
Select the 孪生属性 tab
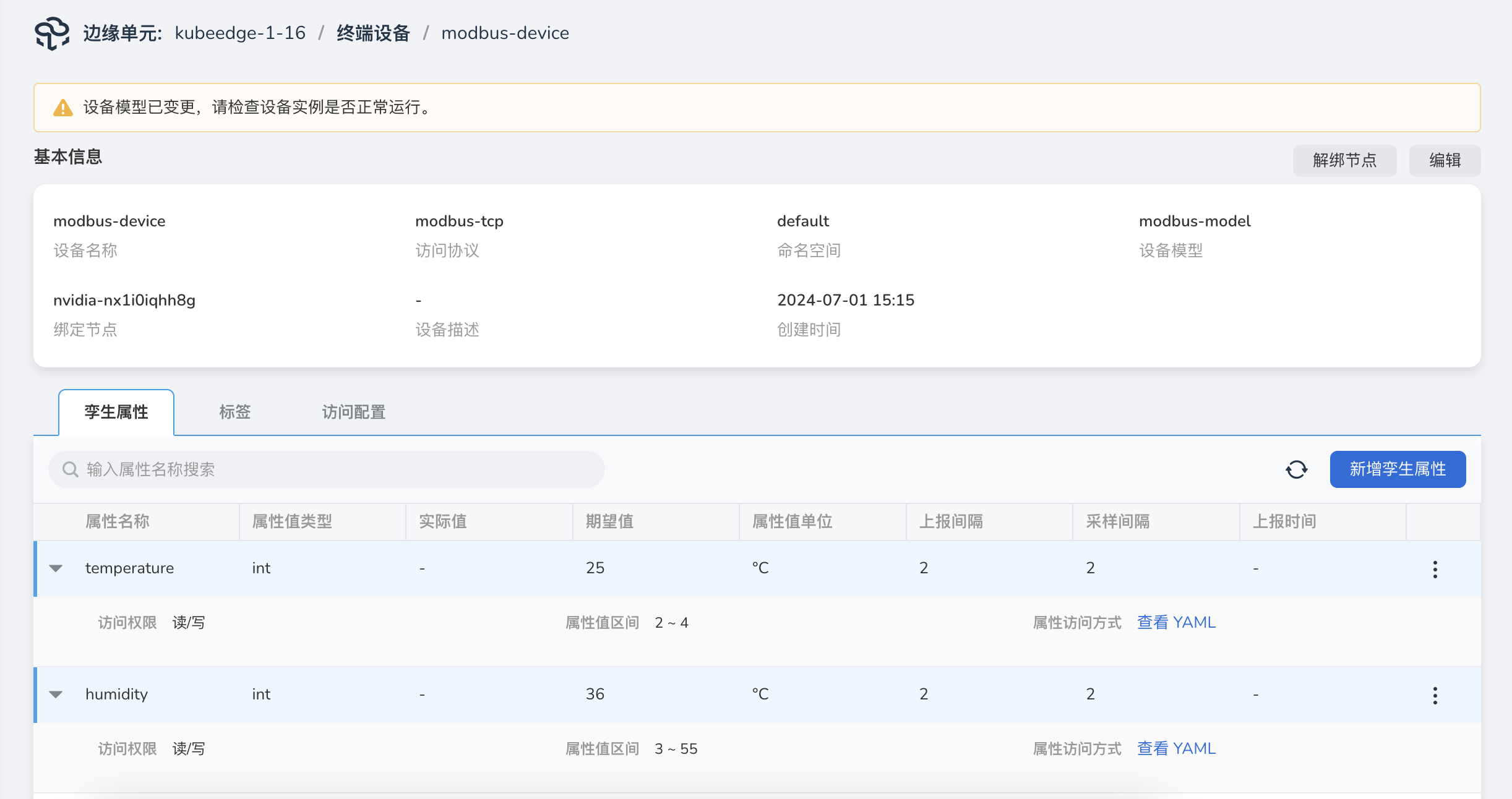116,412
